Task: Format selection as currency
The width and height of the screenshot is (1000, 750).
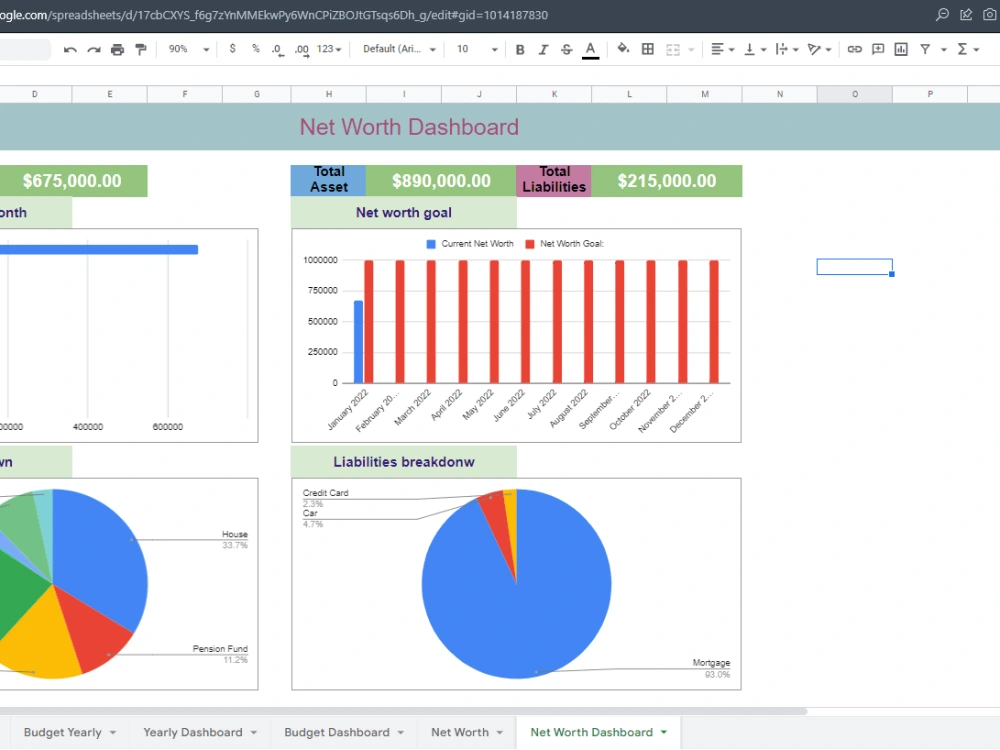Action: (231, 48)
